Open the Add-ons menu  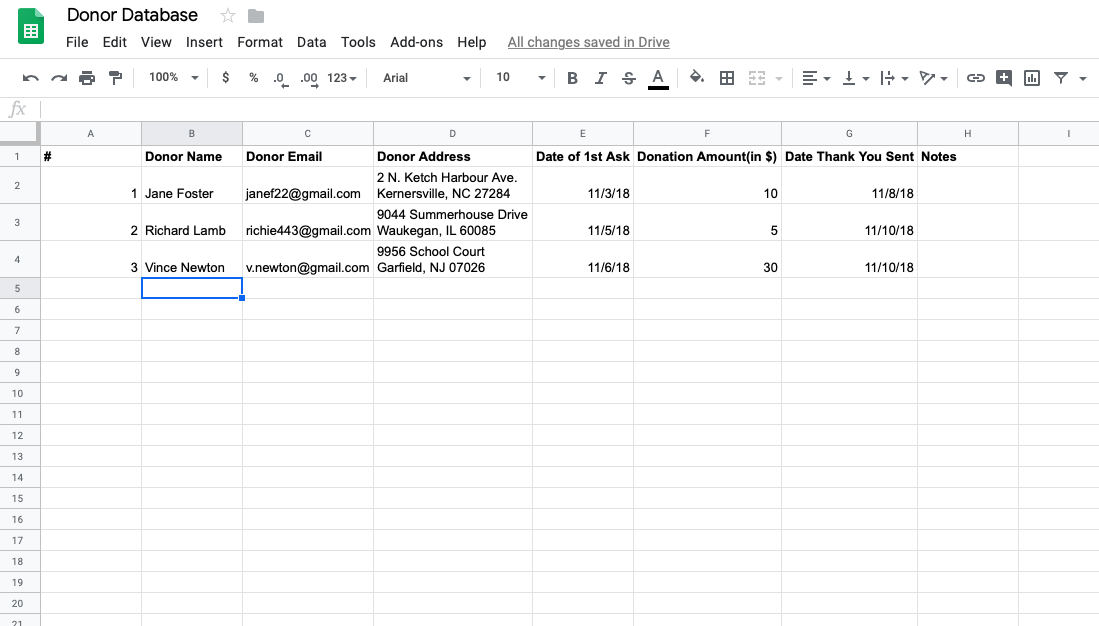[416, 42]
